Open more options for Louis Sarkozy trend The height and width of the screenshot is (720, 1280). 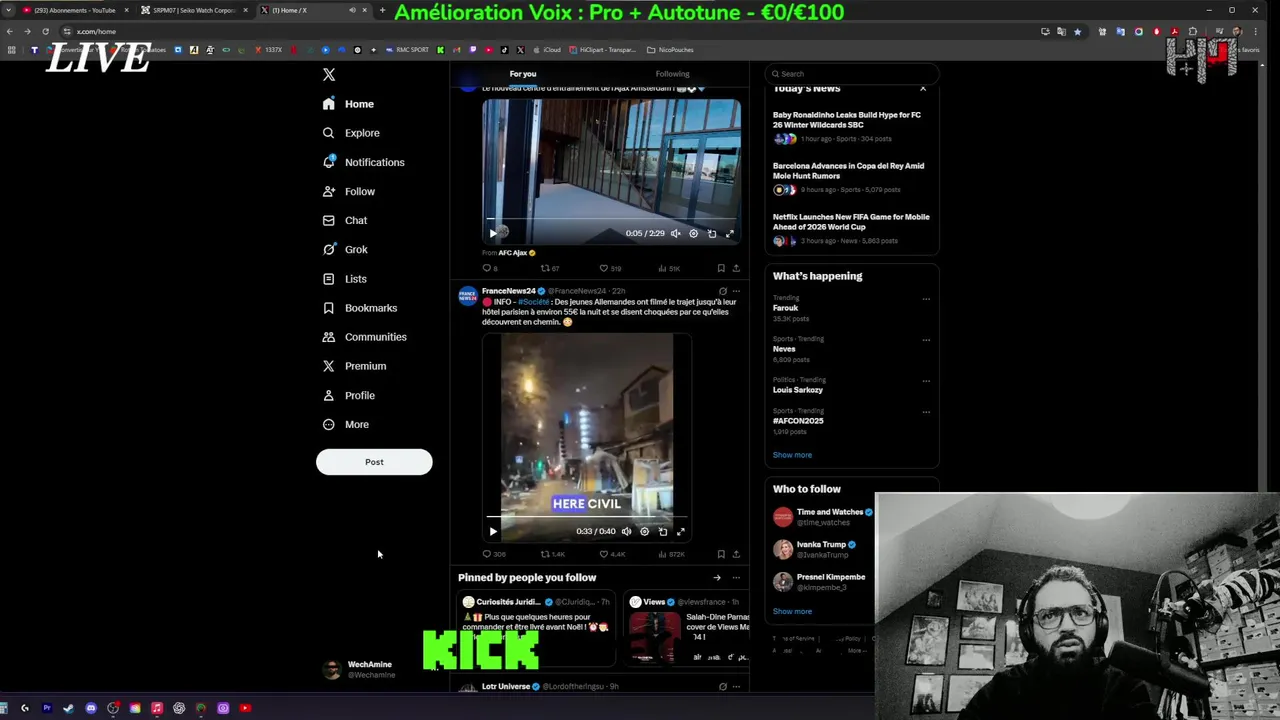926,380
